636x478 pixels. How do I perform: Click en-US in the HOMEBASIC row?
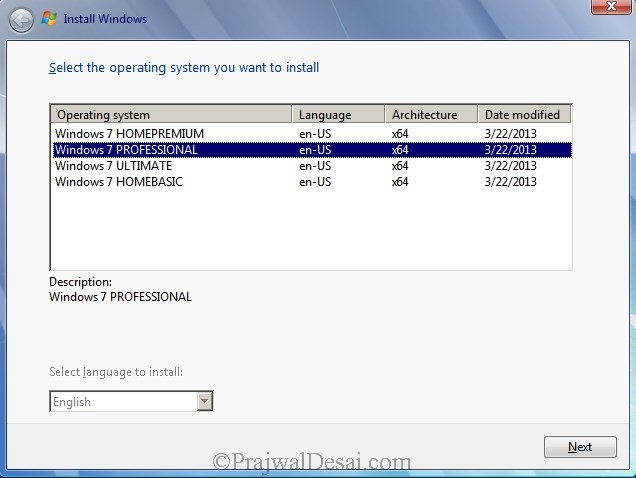(315, 182)
